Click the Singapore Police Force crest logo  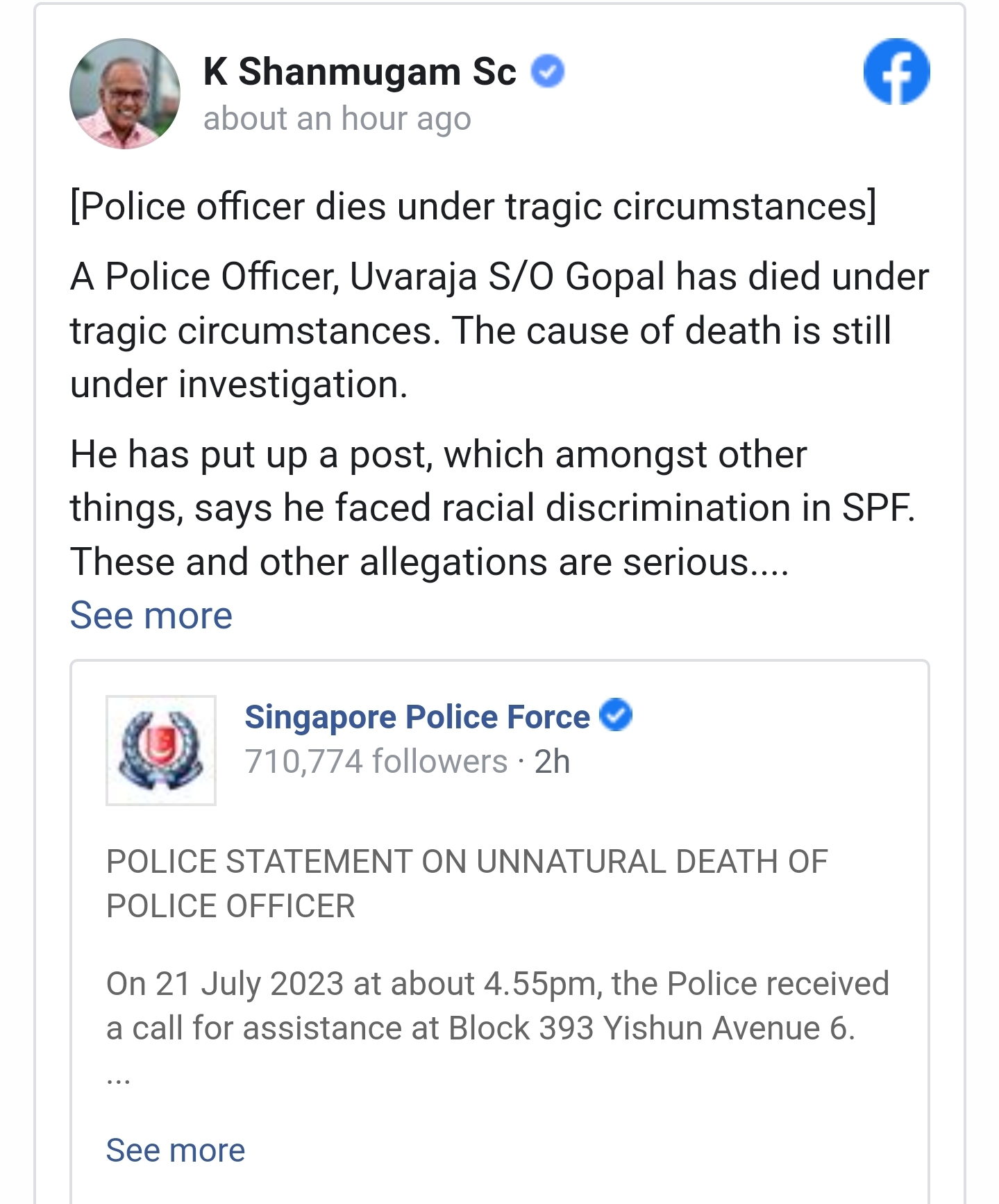(x=161, y=750)
